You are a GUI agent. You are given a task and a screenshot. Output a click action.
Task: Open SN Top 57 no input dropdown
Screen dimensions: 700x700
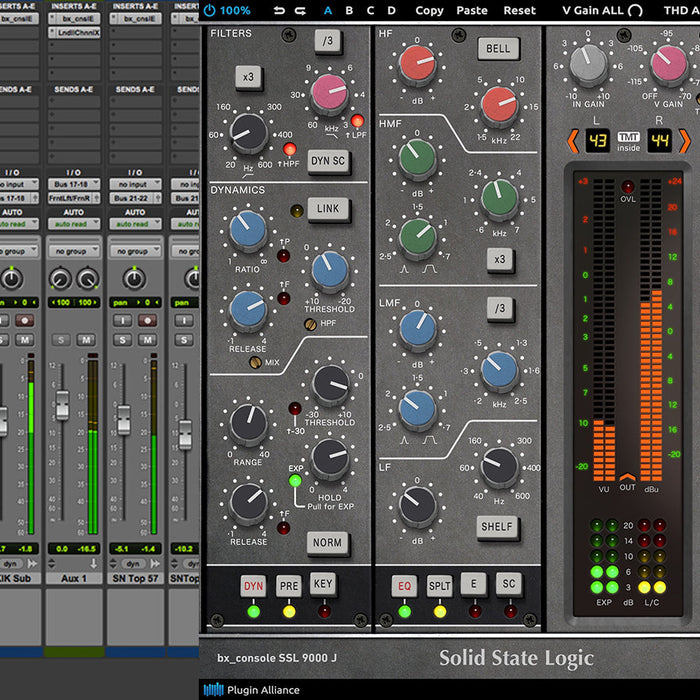pos(135,184)
